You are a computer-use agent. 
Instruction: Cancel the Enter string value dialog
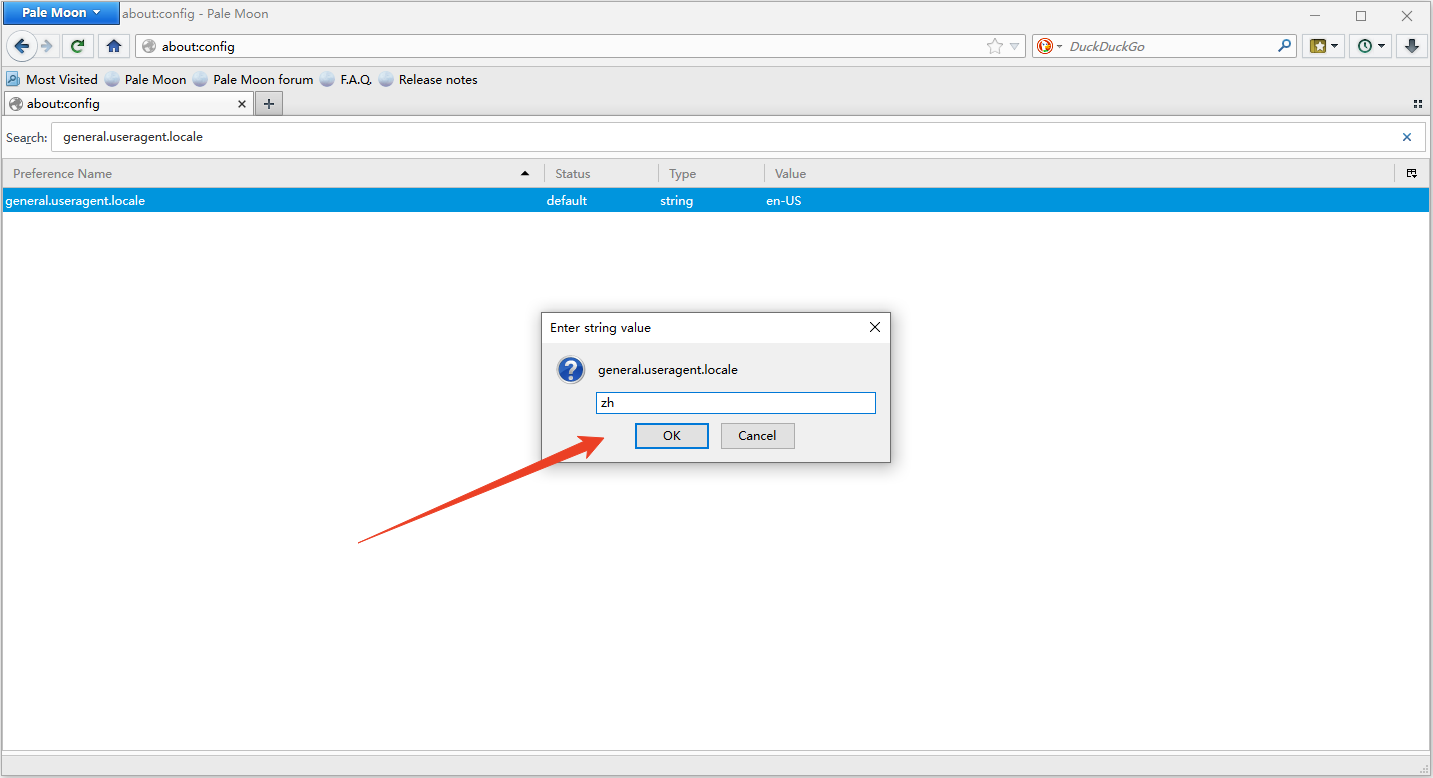(757, 436)
